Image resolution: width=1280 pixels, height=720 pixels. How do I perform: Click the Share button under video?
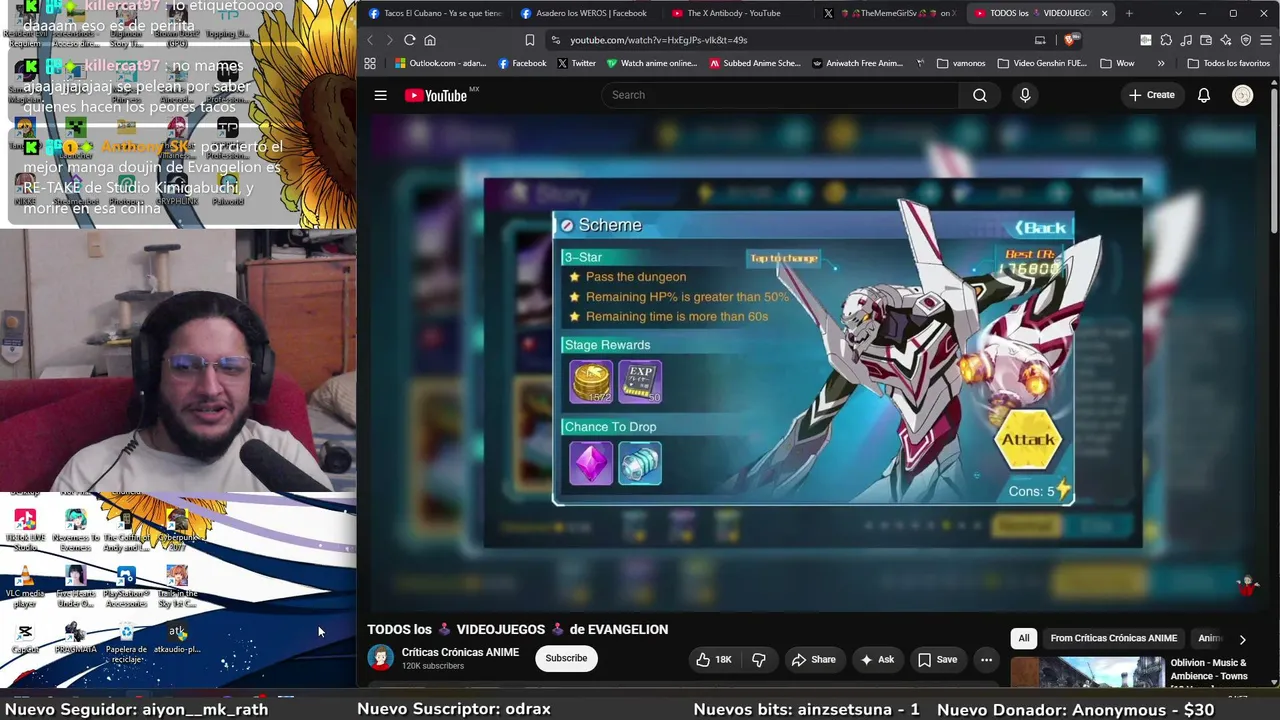tap(813, 659)
